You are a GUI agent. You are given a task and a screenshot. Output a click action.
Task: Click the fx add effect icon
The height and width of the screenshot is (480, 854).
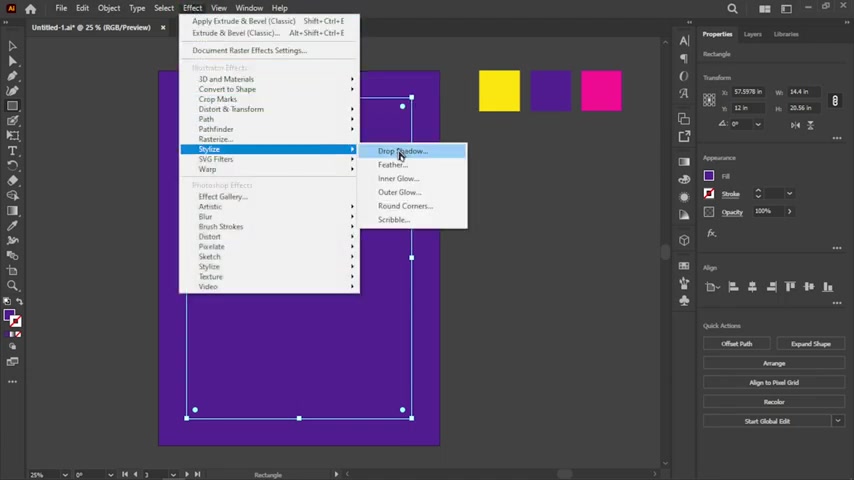[711, 233]
